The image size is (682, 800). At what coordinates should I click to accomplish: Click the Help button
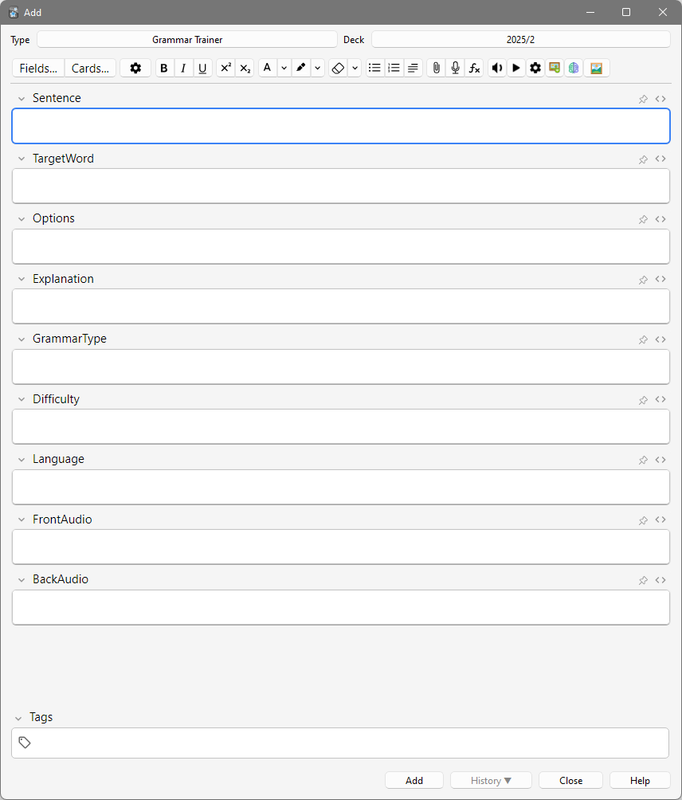click(640, 781)
